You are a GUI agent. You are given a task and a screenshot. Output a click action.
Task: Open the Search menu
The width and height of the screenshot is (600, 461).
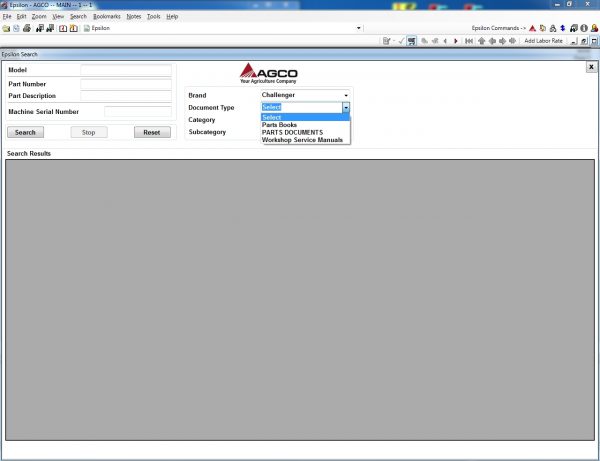(x=78, y=16)
